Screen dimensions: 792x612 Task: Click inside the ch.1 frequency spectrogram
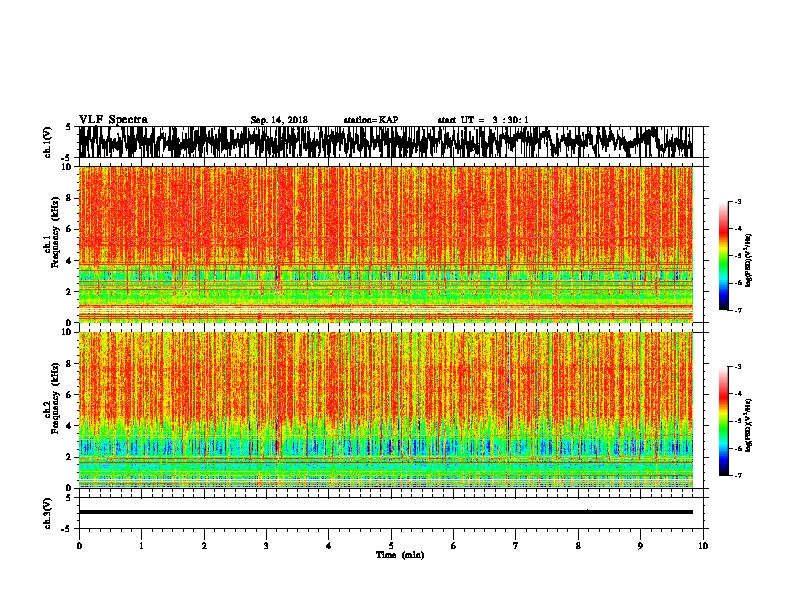[386, 244]
